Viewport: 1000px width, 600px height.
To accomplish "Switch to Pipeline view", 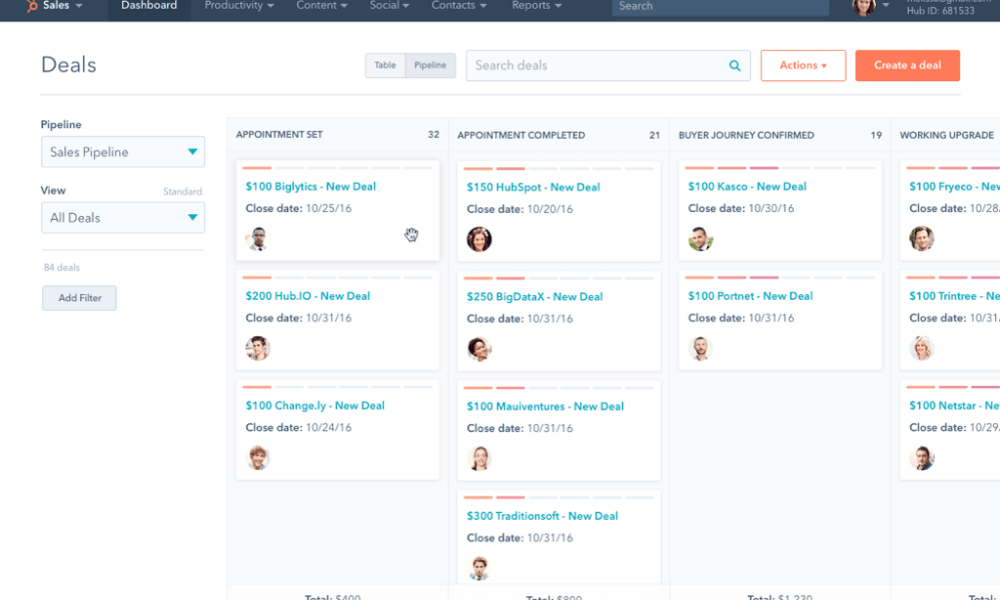I will 430,65.
